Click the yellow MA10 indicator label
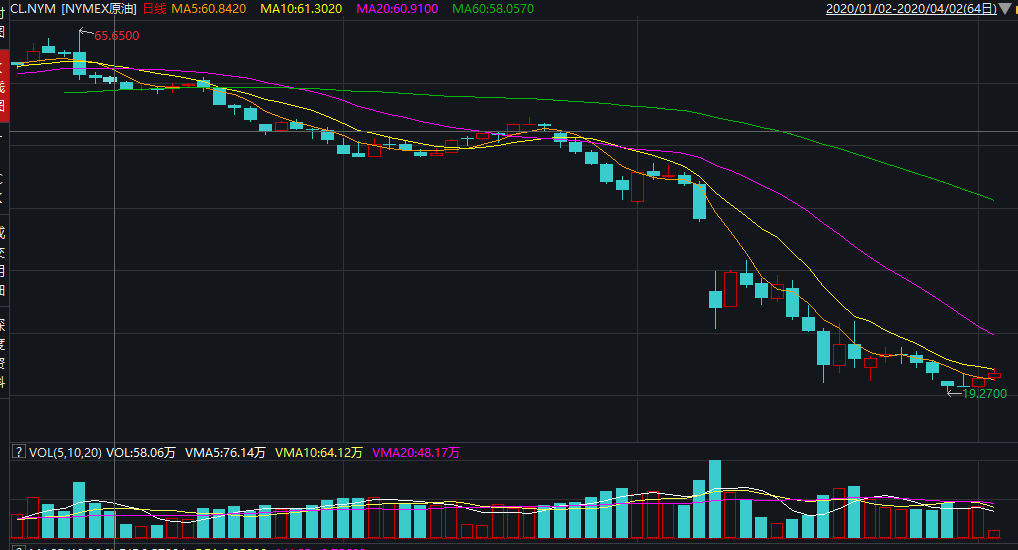 click(300, 9)
